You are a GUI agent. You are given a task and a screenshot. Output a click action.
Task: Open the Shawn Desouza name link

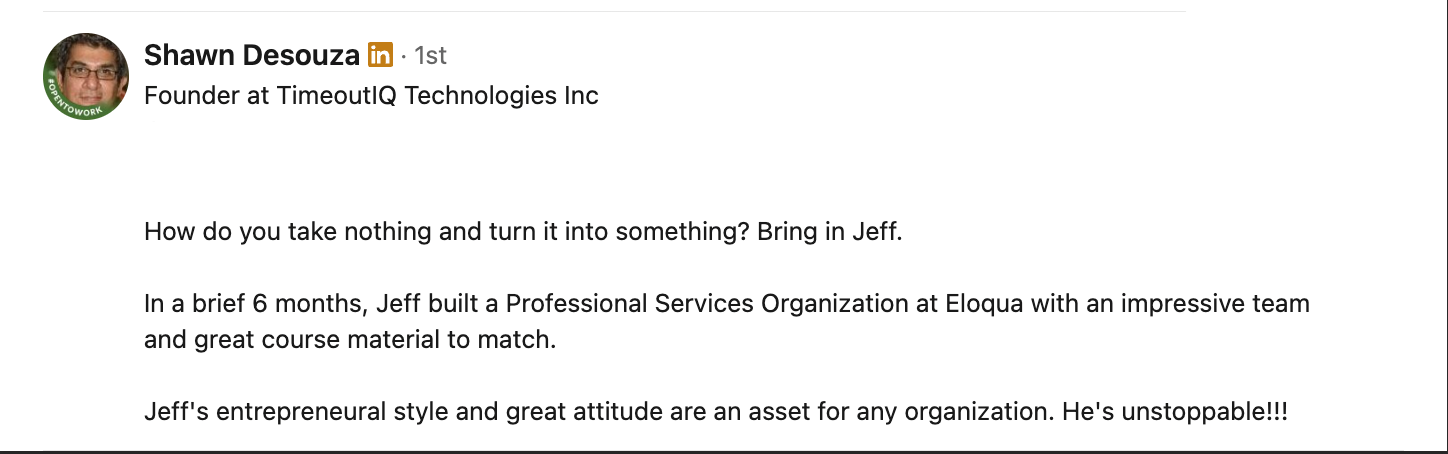(x=252, y=55)
